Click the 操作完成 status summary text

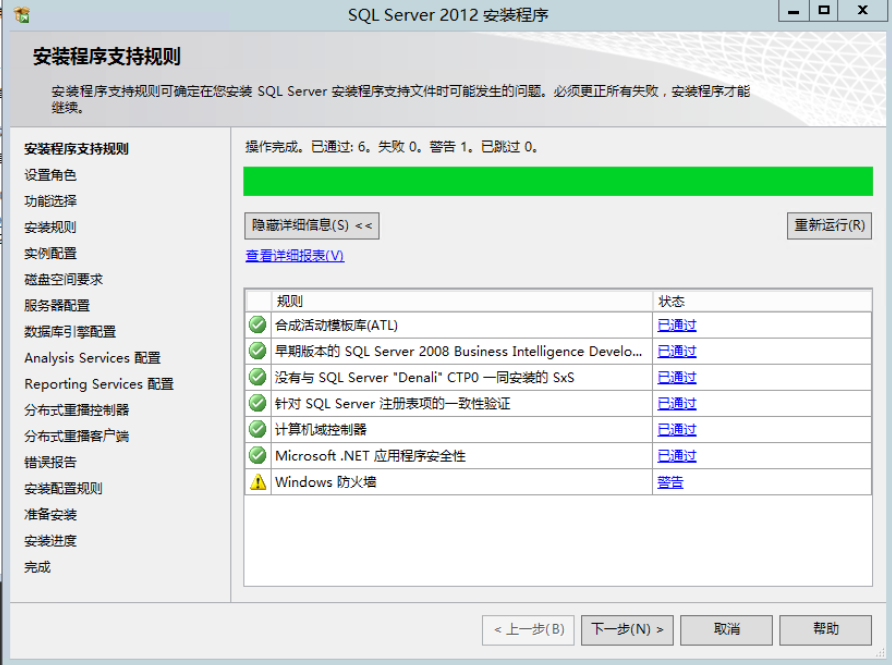coord(391,147)
